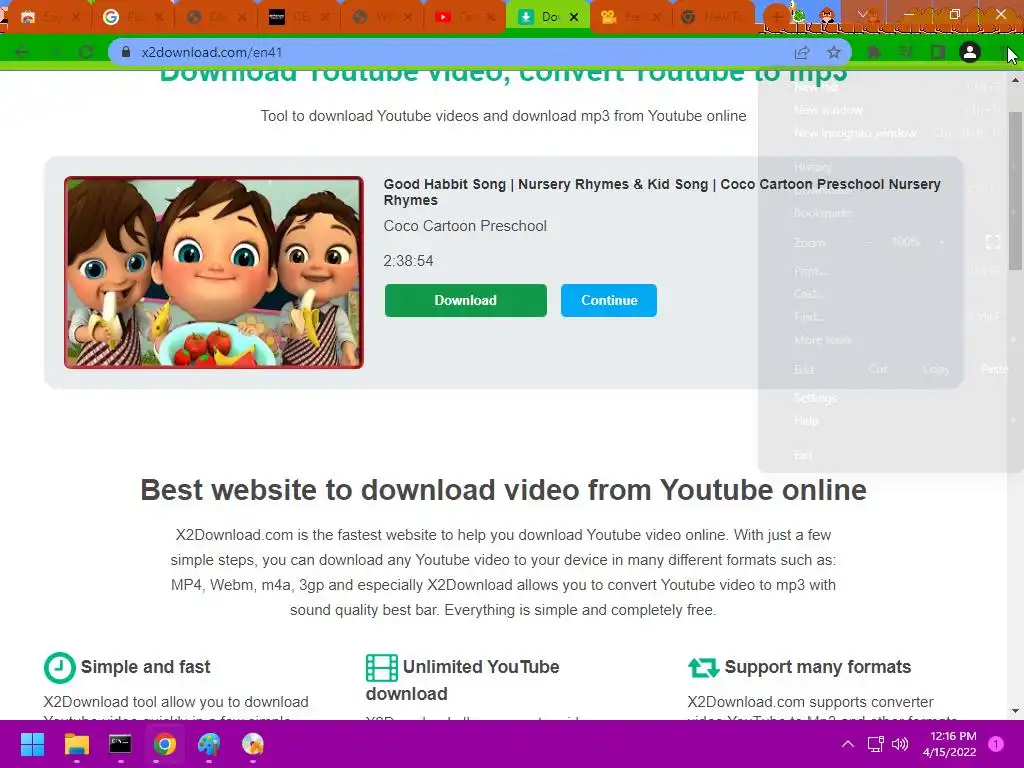Click the film icon beside Unlimited YouTube download
Screen dimensions: 1024x768
pos(381,667)
